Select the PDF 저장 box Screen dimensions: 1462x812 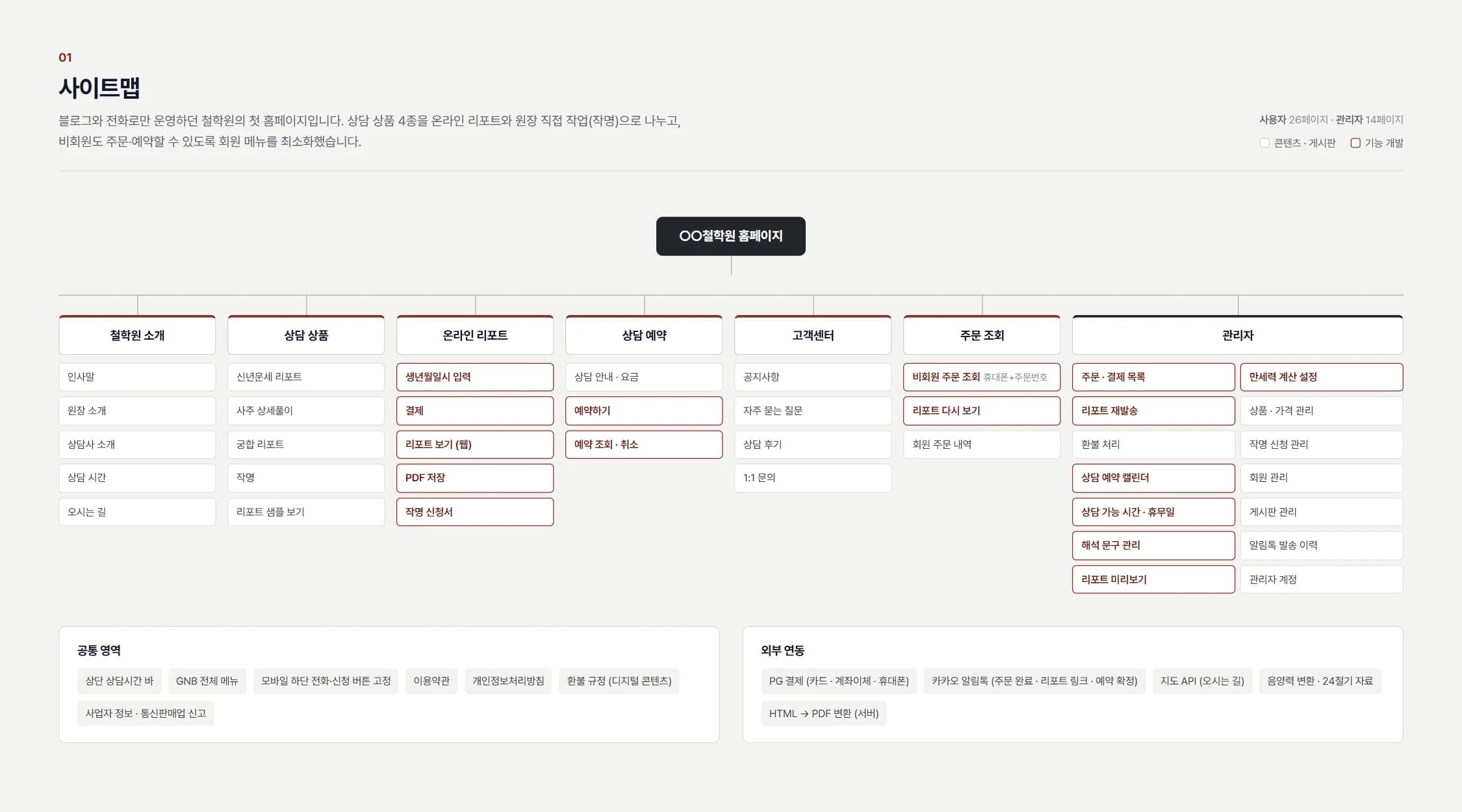(x=475, y=477)
